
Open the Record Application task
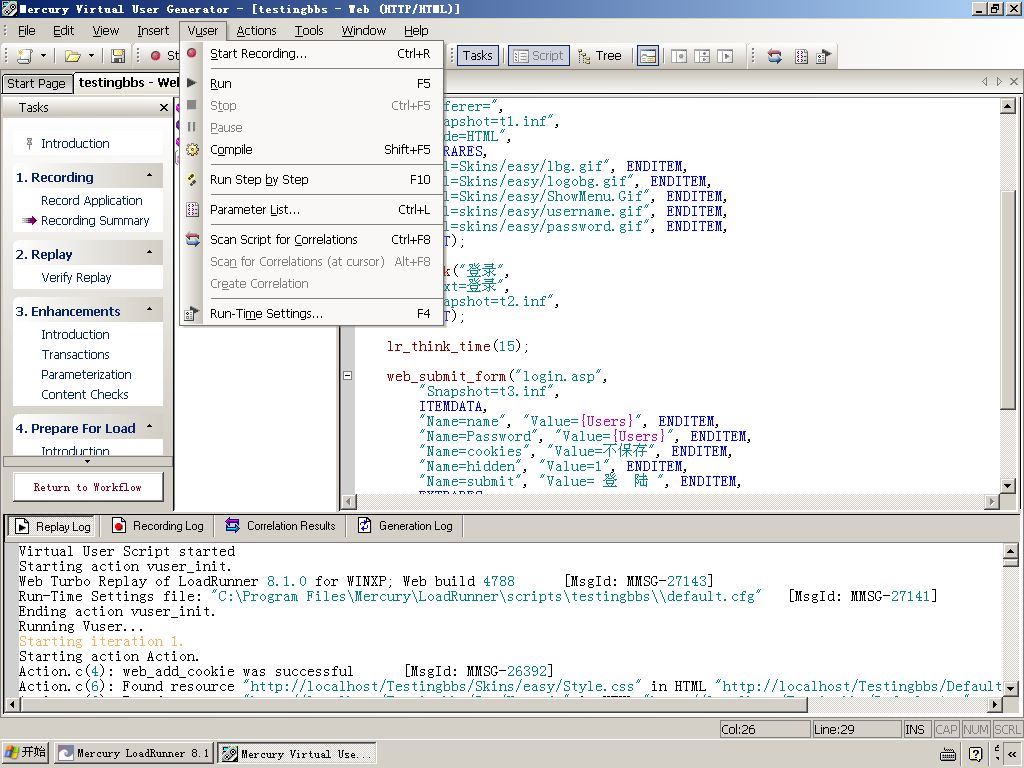coord(91,200)
